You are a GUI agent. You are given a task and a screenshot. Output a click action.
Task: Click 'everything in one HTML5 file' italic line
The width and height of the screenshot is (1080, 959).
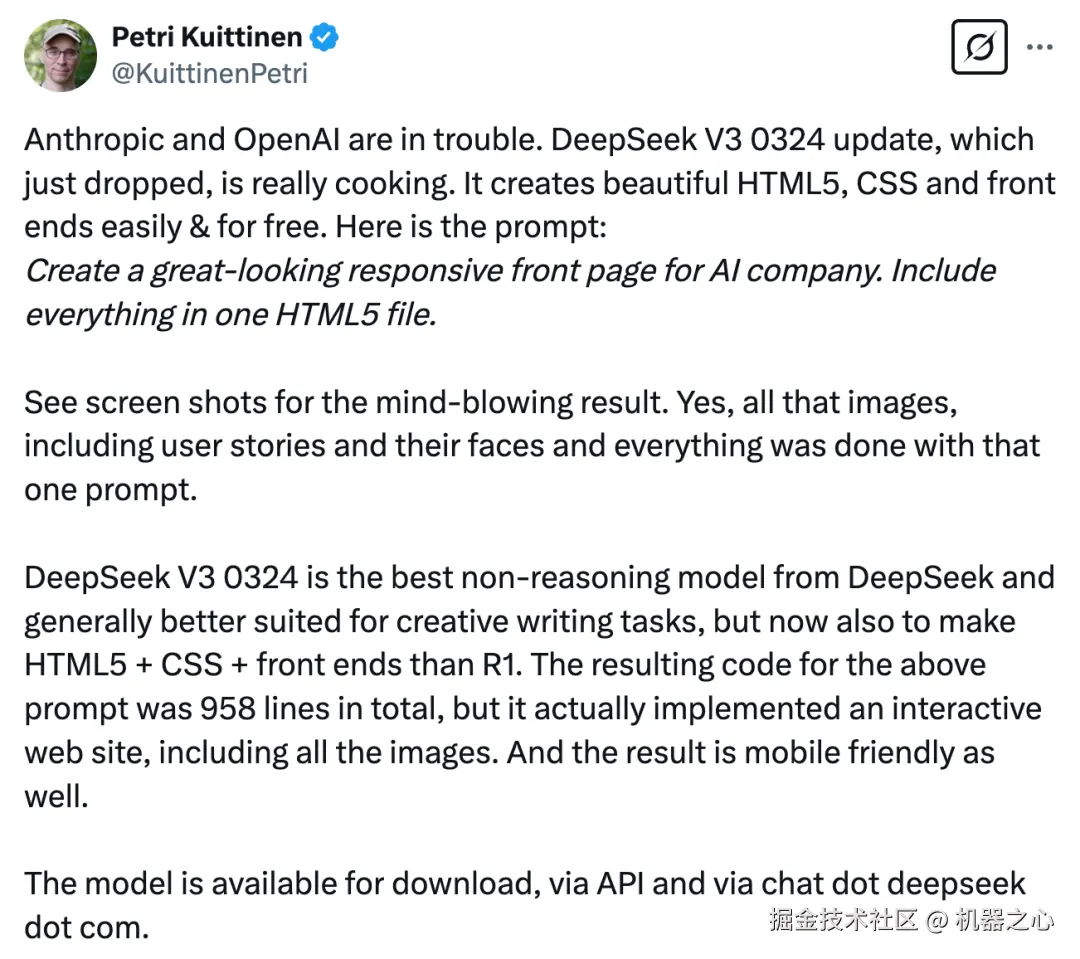(231, 315)
